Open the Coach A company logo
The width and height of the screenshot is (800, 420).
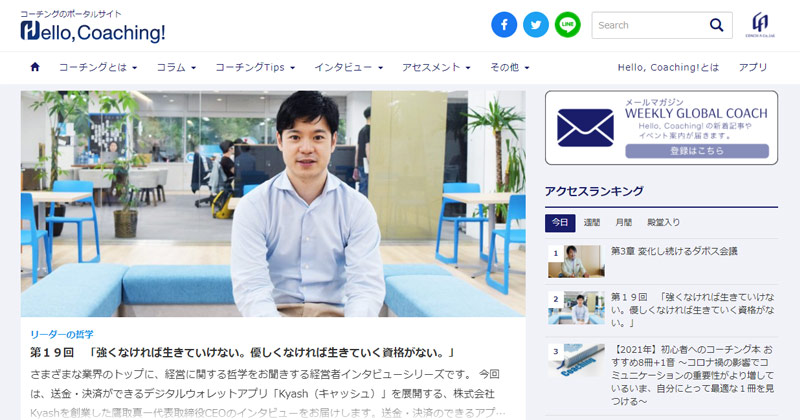tap(760, 25)
